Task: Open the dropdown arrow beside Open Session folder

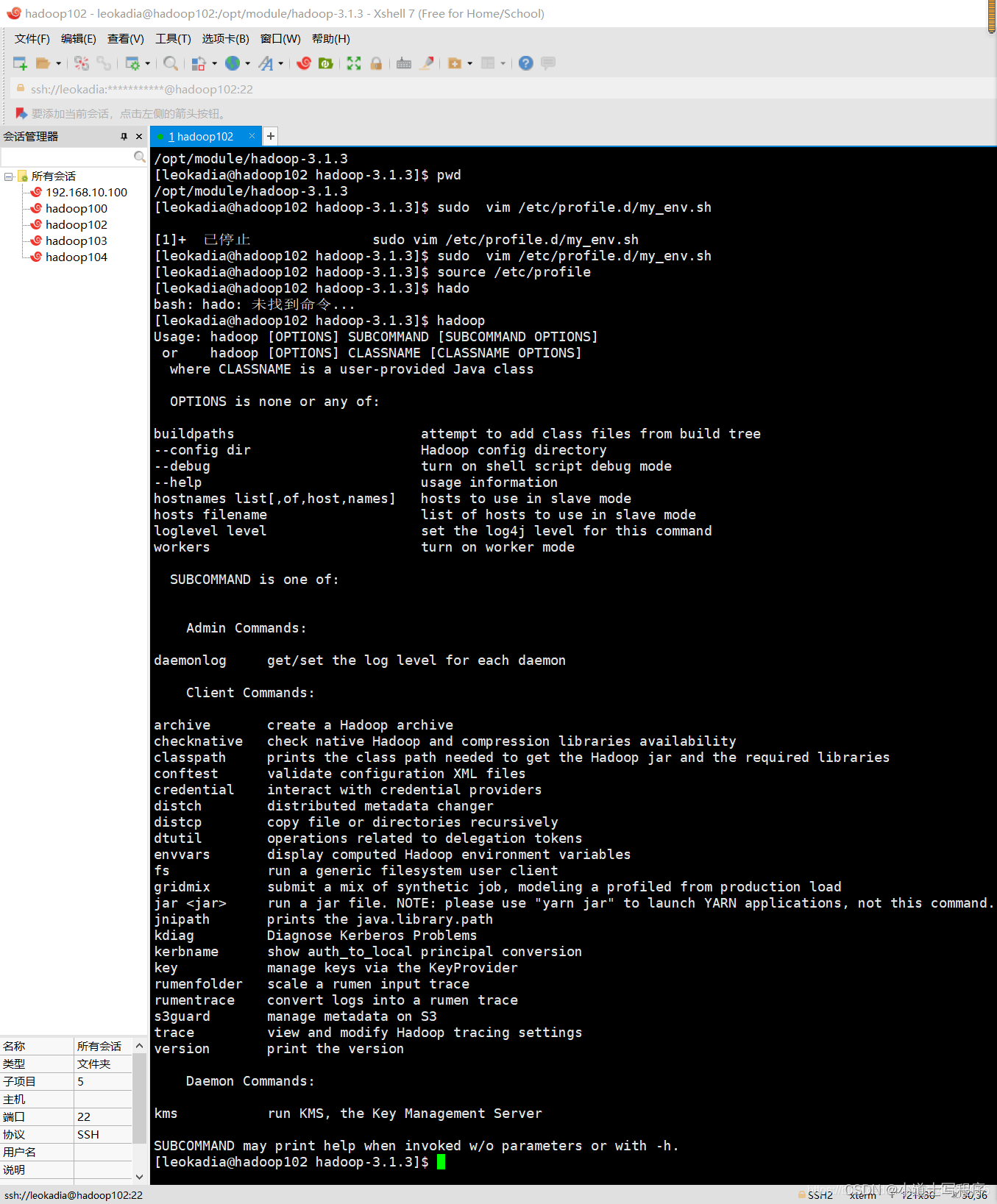Action: 58,63
